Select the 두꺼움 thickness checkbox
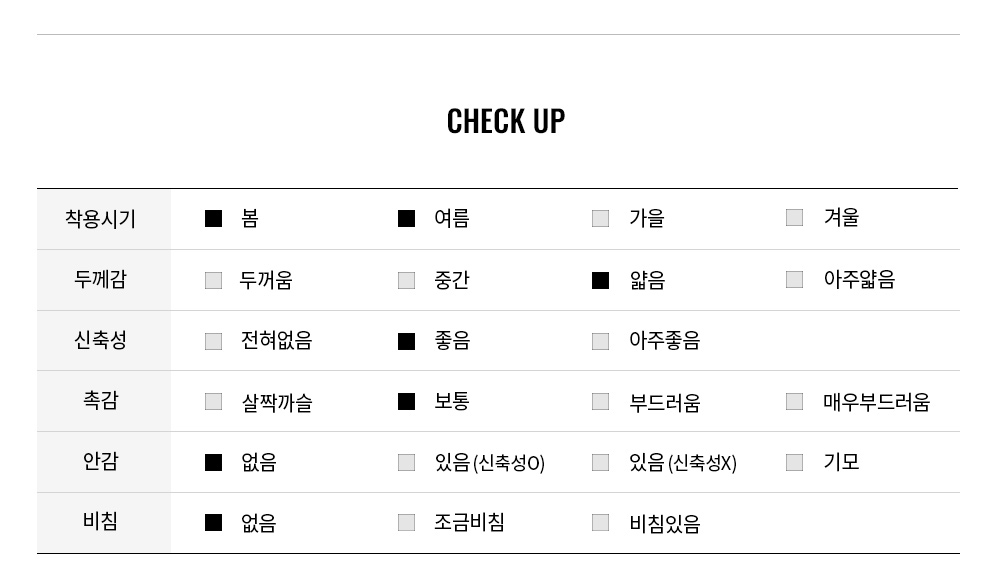999x580 pixels. point(213,280)
